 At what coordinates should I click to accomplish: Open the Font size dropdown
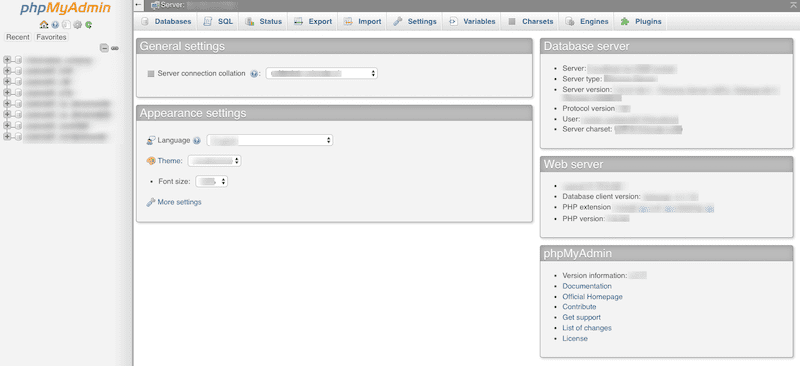coord(211,181)
